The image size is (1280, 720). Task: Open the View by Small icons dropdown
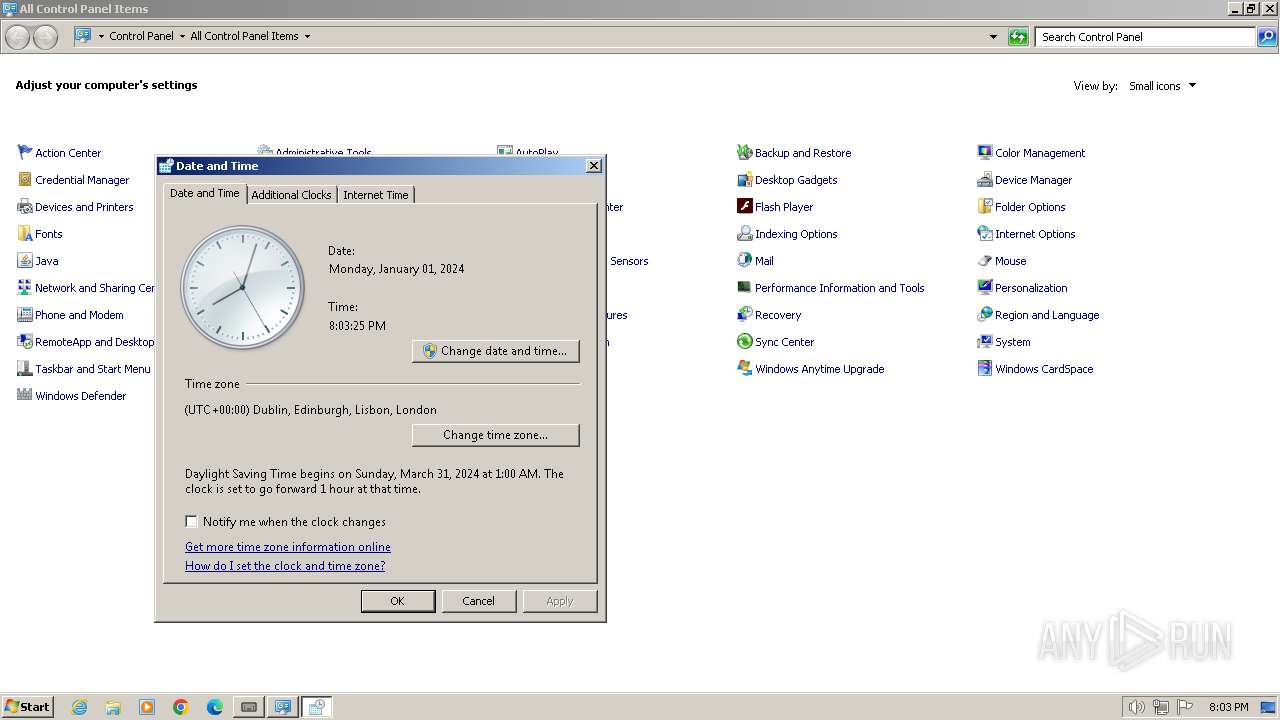pyautogui.click(x=1162, y=86)
